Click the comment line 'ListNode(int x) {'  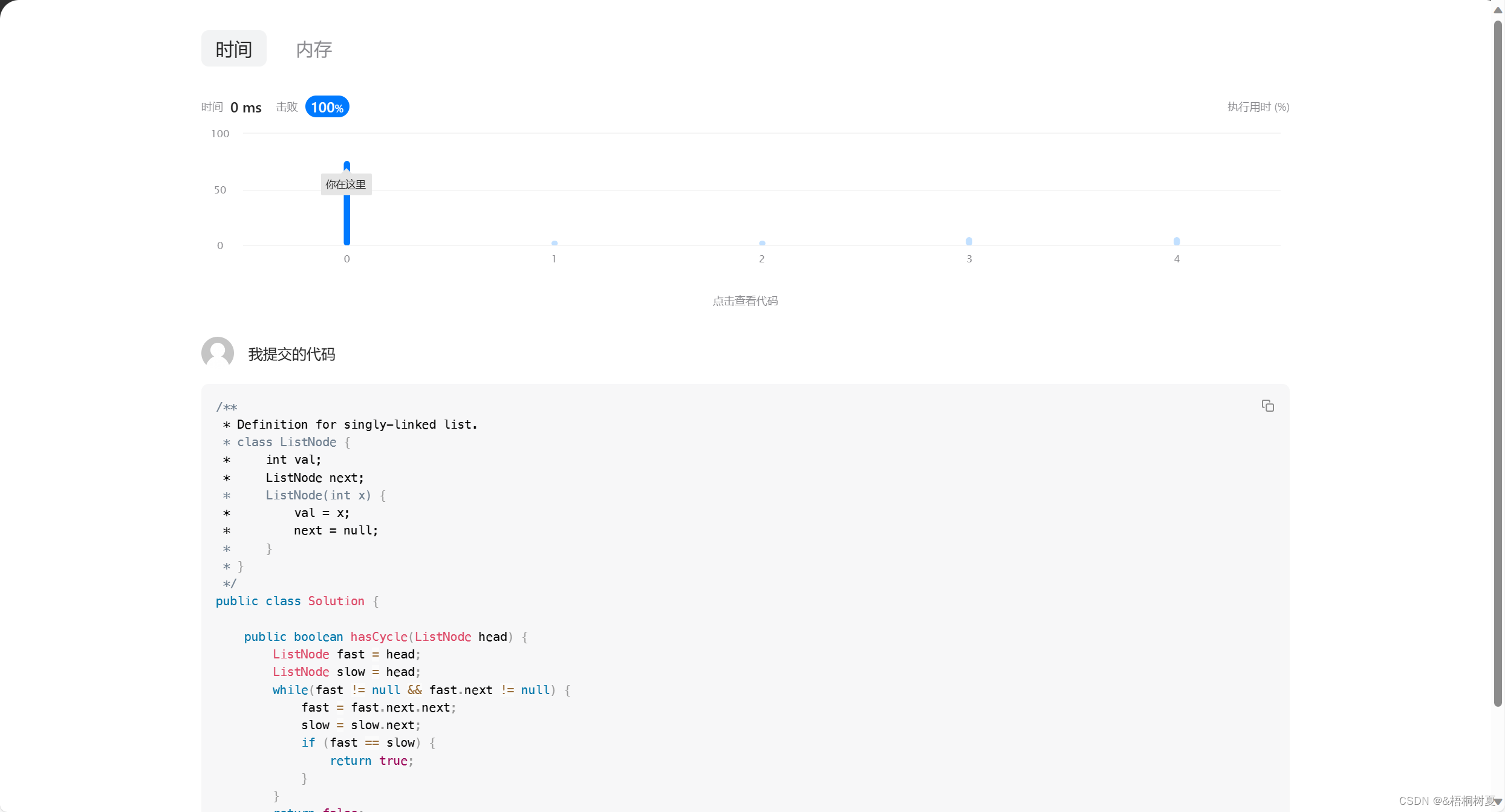pyautogui.click(x=326, y=495)
